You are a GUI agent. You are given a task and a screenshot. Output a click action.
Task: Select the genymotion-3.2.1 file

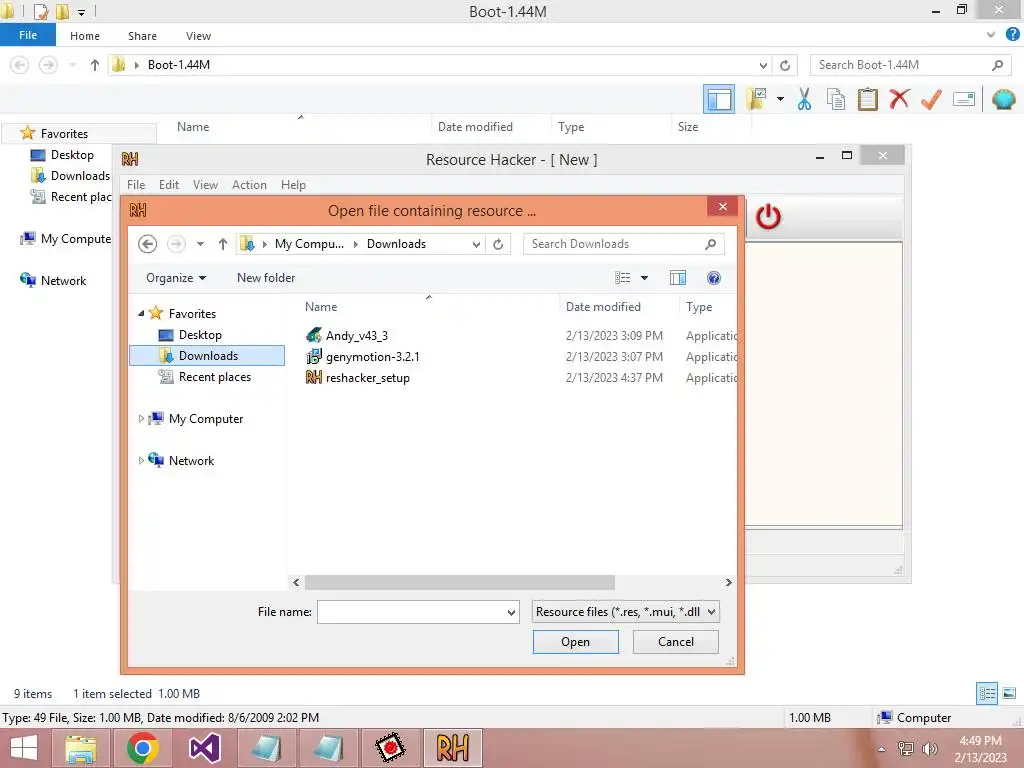click(372, 357)
